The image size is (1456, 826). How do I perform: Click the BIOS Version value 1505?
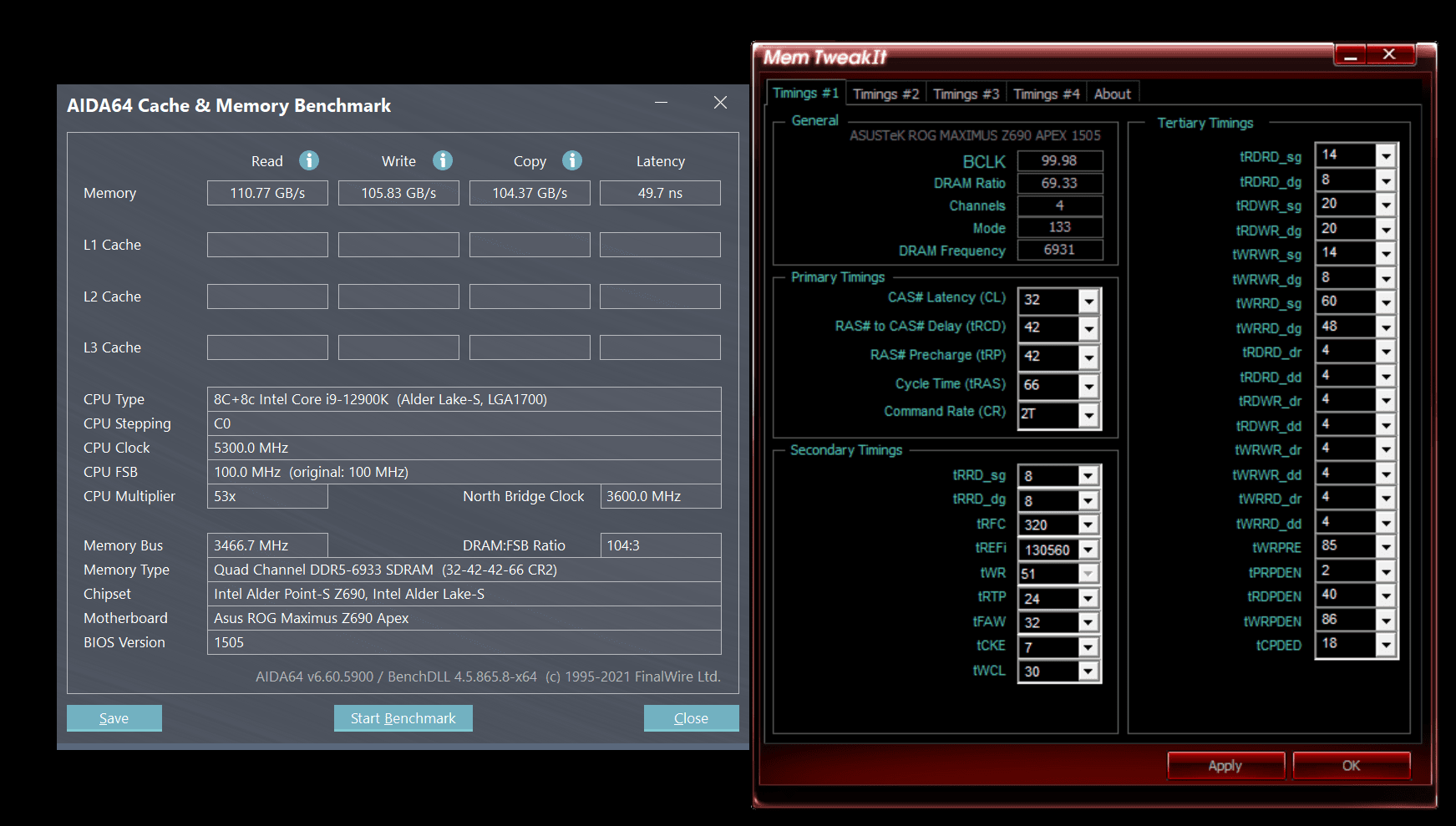tap(464, 642)
